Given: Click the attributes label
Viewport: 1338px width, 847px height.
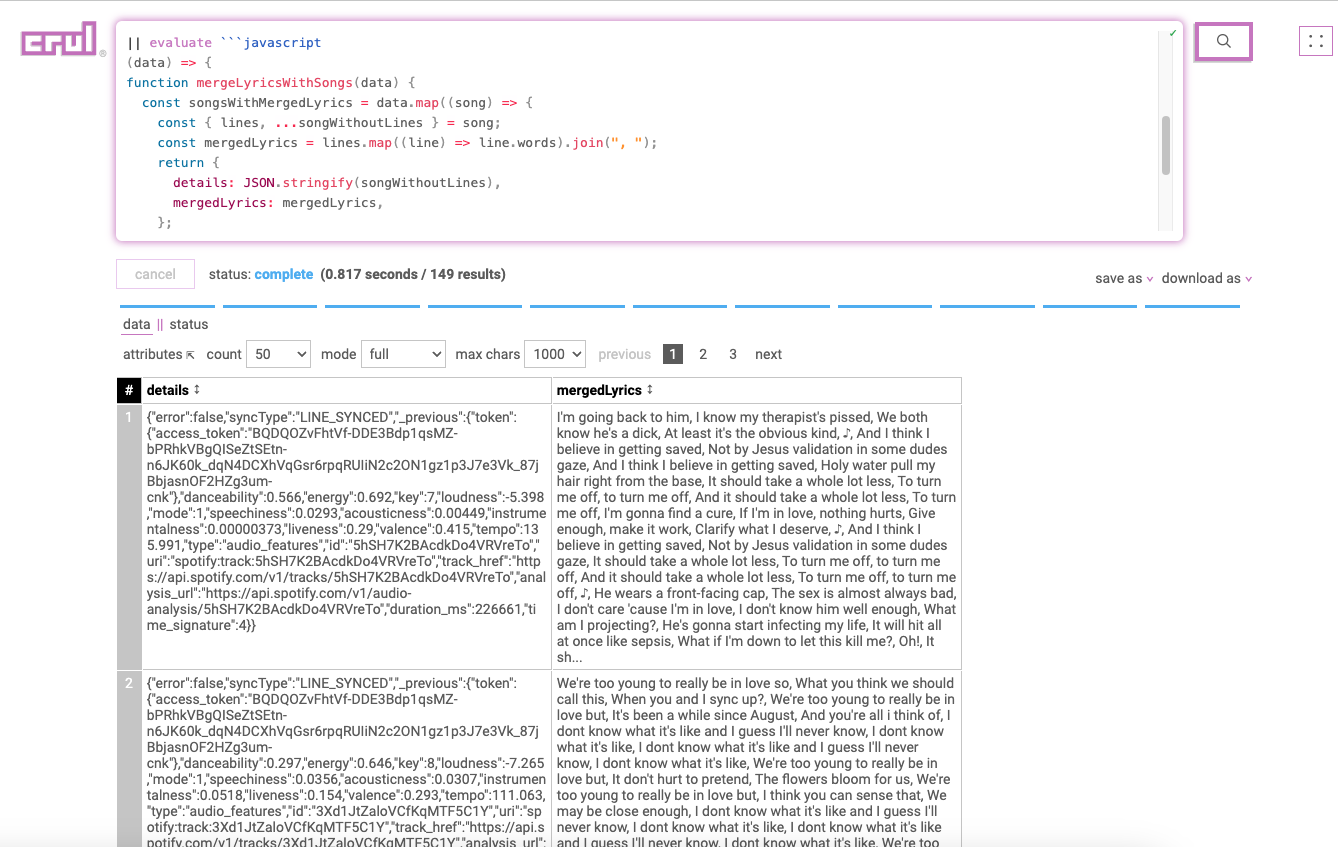Looking at the screenshot, I should pyautogui.click(x=152, y=354).
